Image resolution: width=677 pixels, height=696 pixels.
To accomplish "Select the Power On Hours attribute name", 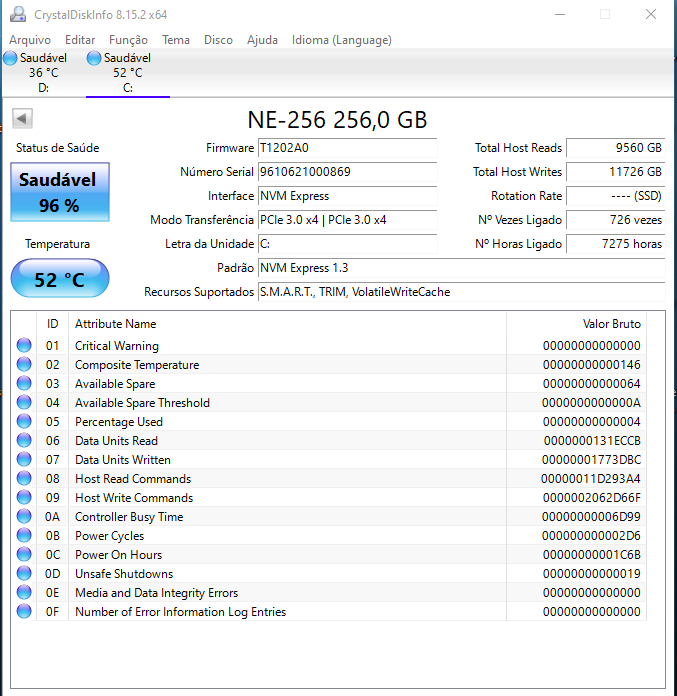I will click(x=119, y=555).
